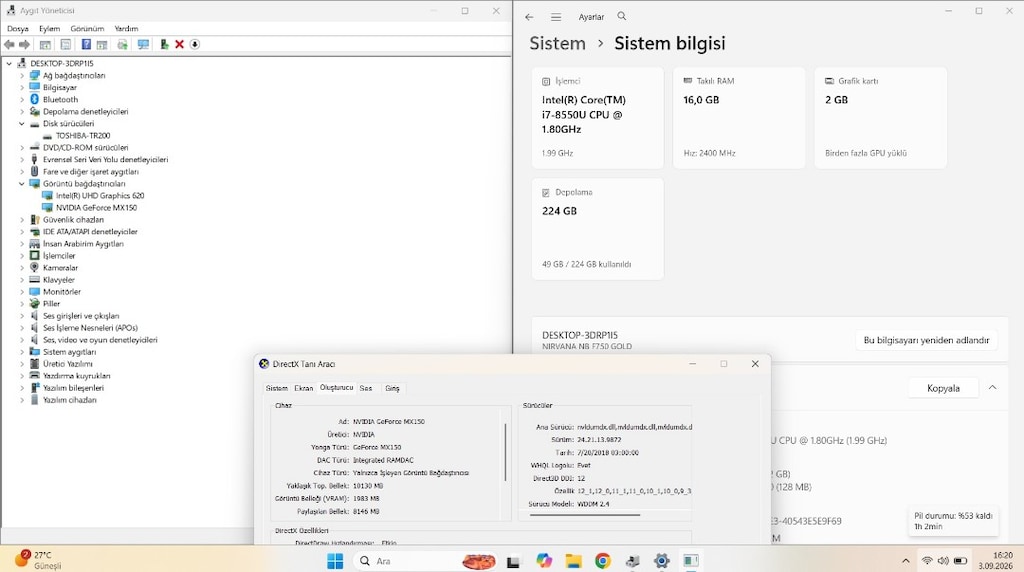Collapse device specifications chevron next to Kopyala

point(992,388)
